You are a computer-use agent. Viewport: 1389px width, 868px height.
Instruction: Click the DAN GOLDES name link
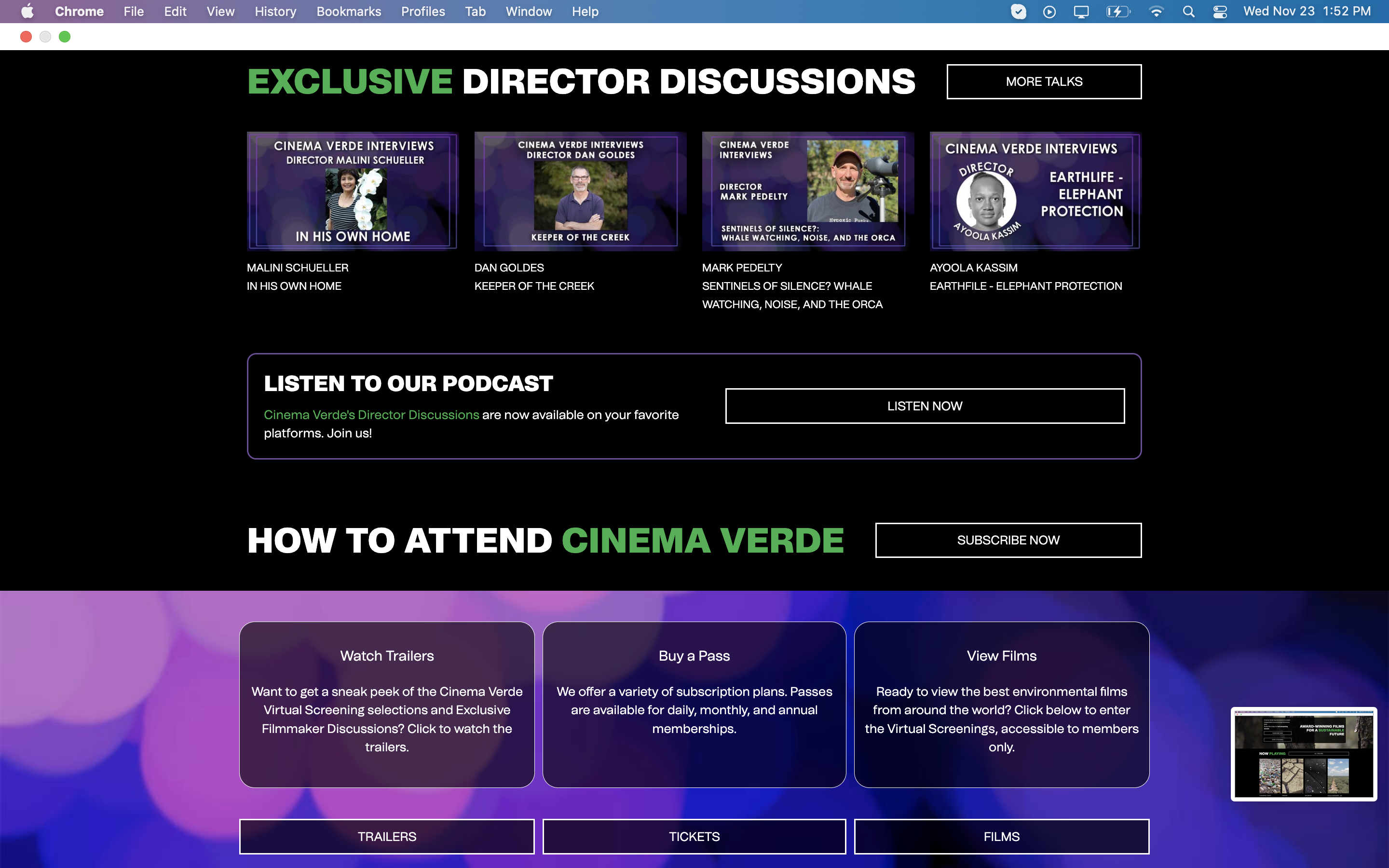[x=509, y=268]
